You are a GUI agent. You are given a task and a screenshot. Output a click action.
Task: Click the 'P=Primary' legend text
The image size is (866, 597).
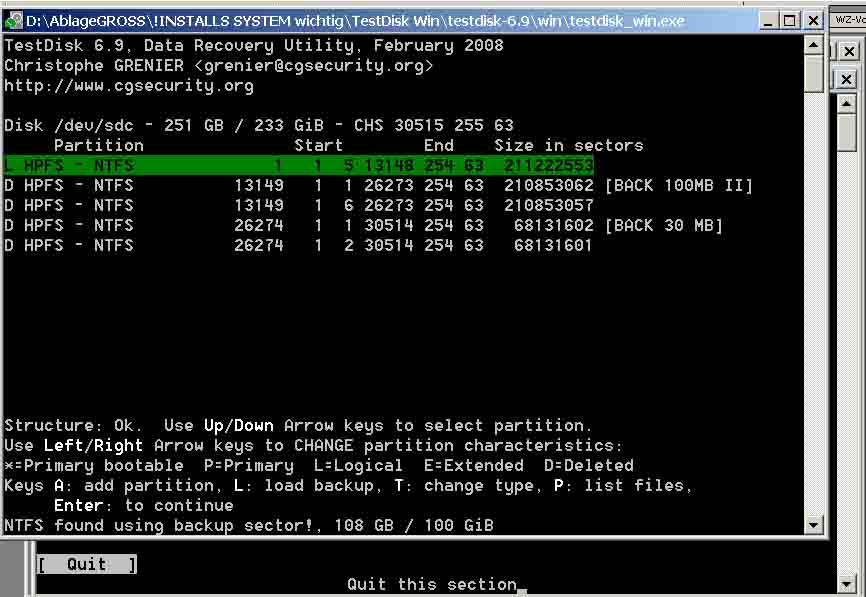[x=249, y=466]
